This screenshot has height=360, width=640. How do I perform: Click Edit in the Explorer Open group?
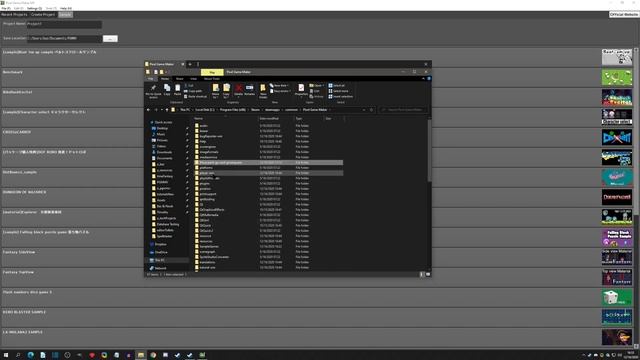pyautogui.click(x=314, y=91)
